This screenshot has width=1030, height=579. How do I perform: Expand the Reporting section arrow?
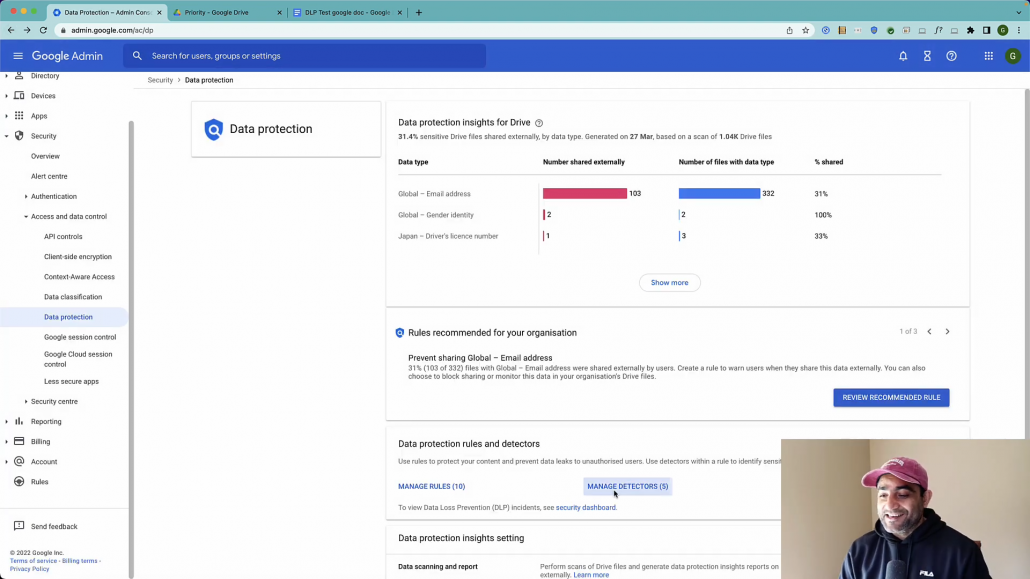pos(7,421)
